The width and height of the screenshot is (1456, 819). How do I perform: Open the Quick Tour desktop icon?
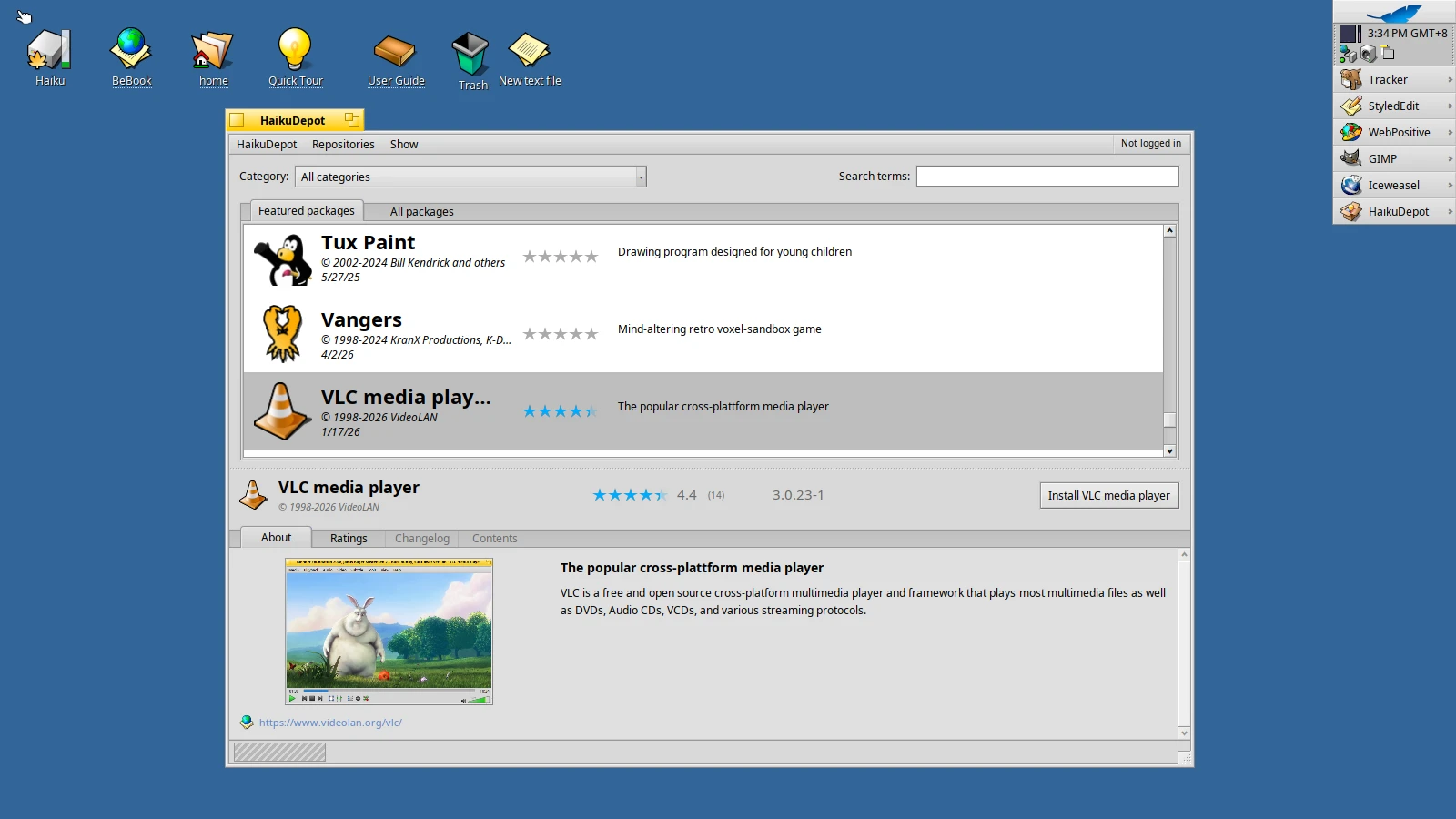tap(295, 50)
